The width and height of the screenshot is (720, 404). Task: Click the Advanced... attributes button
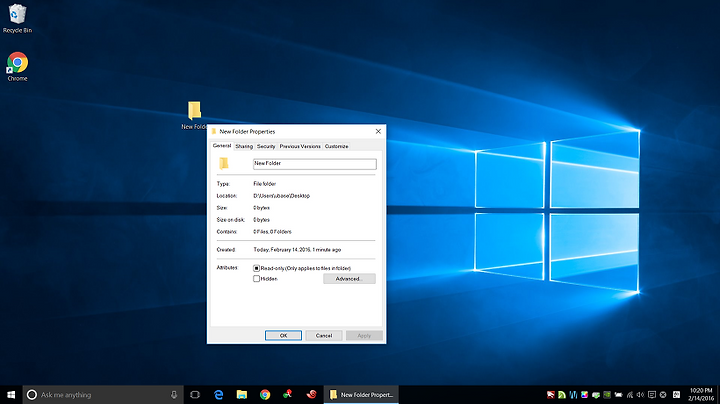point(349,279)
